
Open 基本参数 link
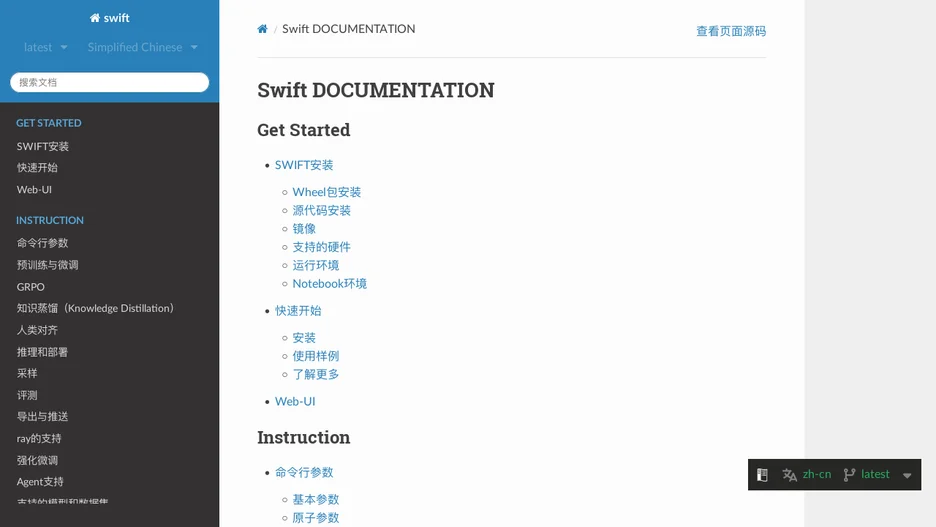coord(316,500)
